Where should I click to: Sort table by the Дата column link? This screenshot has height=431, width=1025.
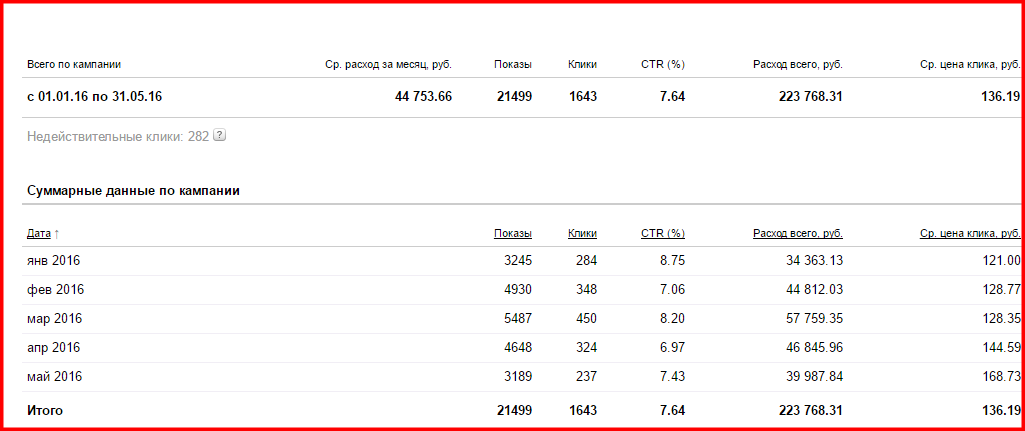(x=38, y=234)
